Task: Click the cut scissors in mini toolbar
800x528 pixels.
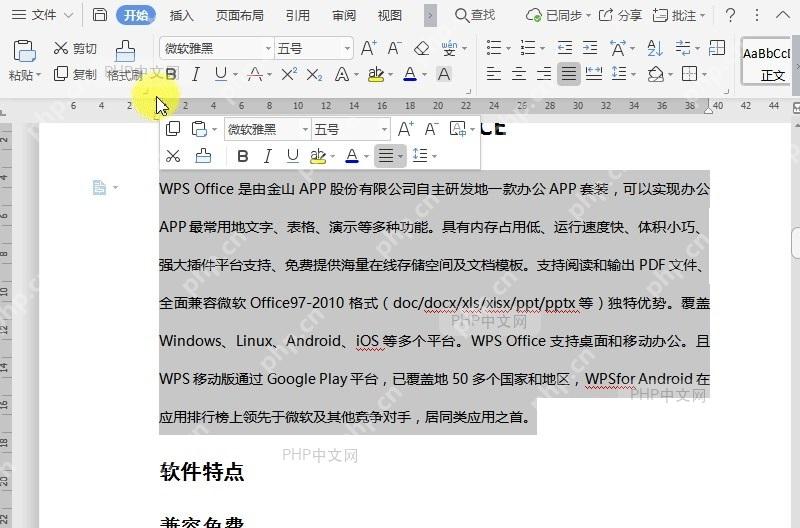Action: (x=173, y=156)
